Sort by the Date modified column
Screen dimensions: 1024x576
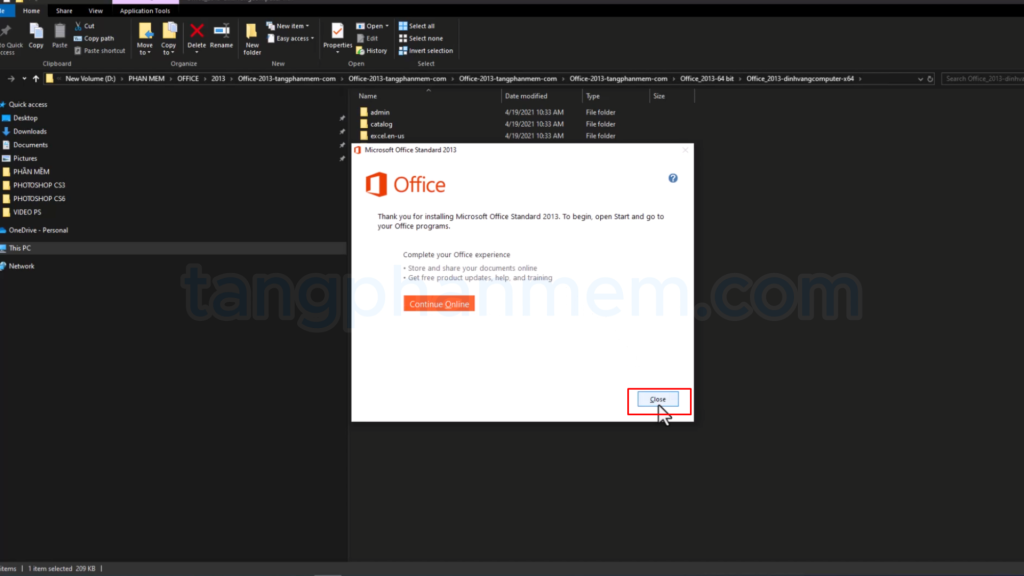click(526, 96)
